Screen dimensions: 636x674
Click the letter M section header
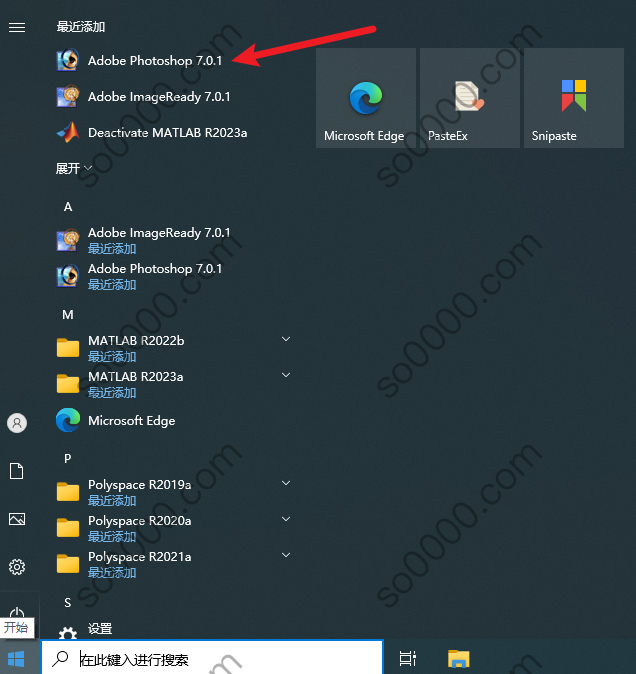pos(67,315)
